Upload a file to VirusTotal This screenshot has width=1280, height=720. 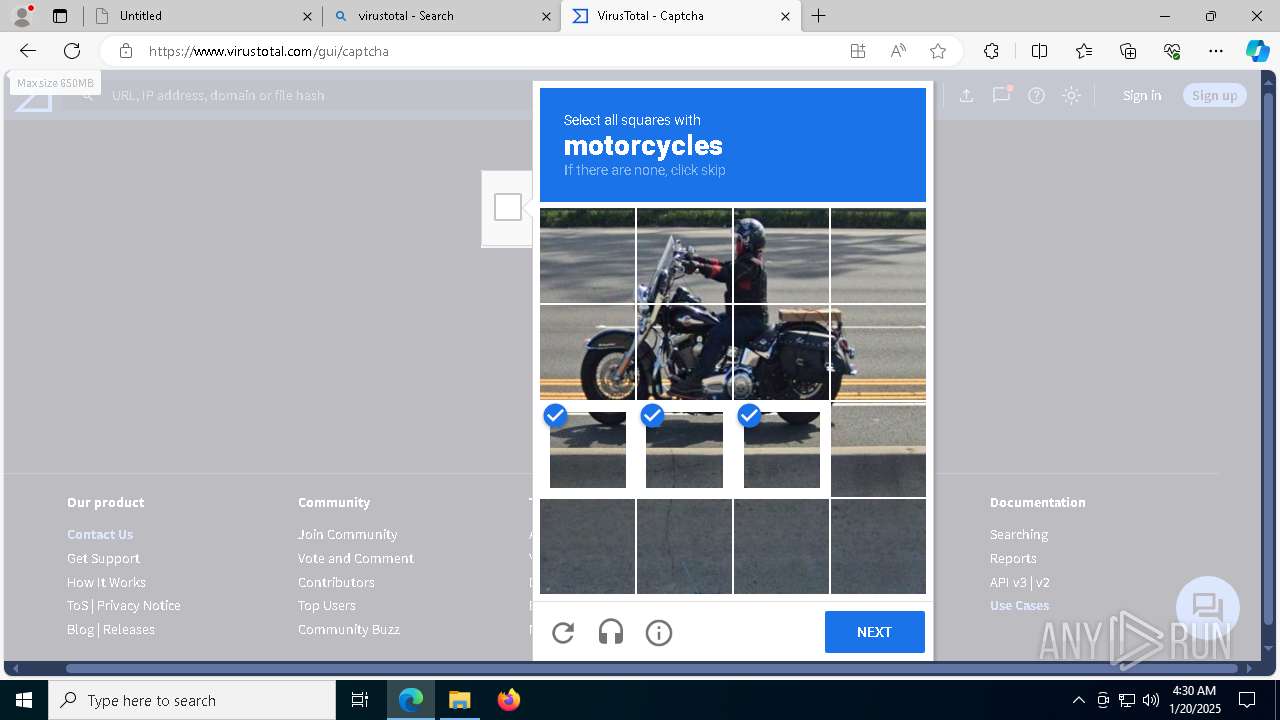(x=966, y=95)
